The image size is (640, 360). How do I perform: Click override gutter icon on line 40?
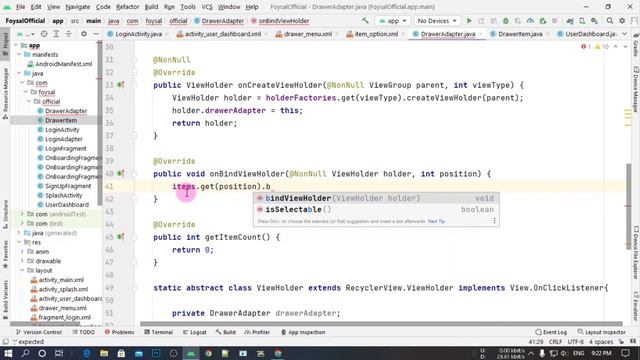(120, 173)
